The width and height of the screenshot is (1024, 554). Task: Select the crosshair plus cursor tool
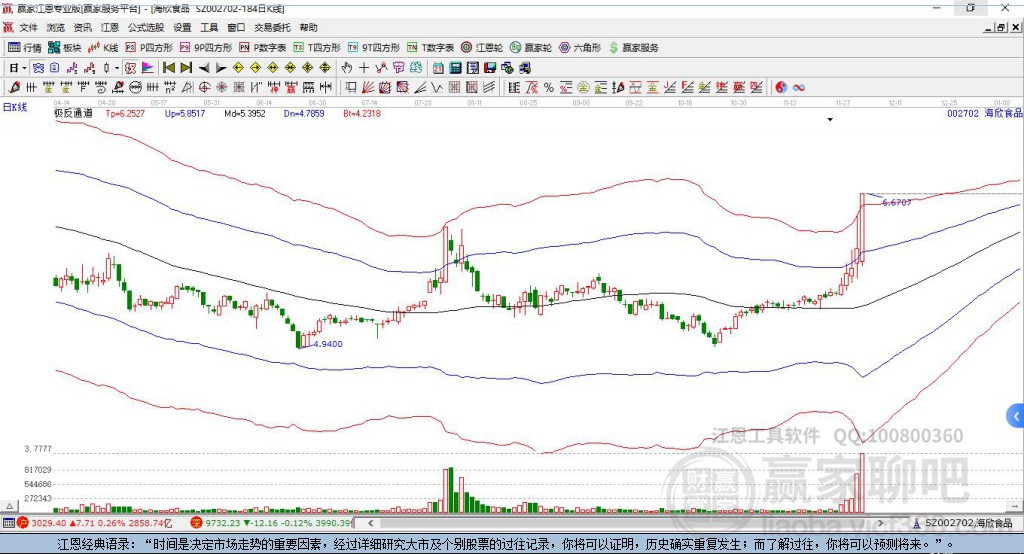tap(364, 68)
